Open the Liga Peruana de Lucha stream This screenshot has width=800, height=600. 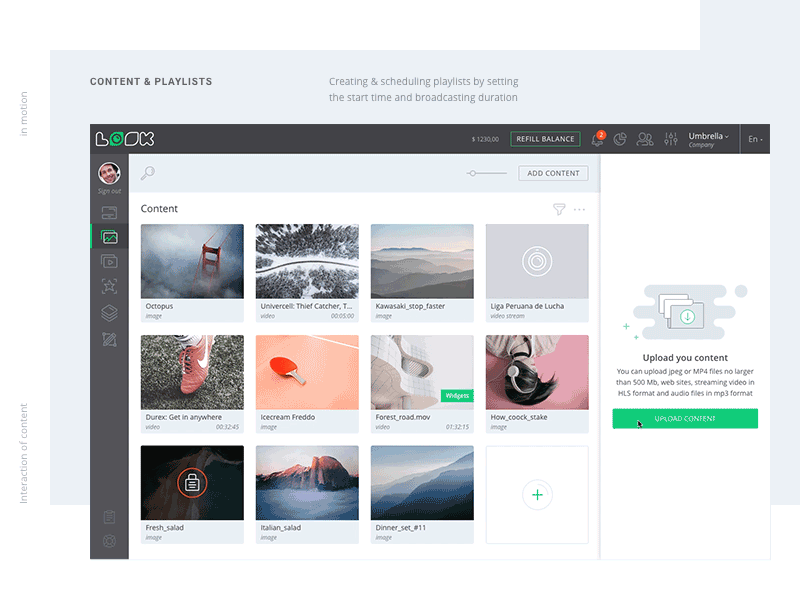537,261
